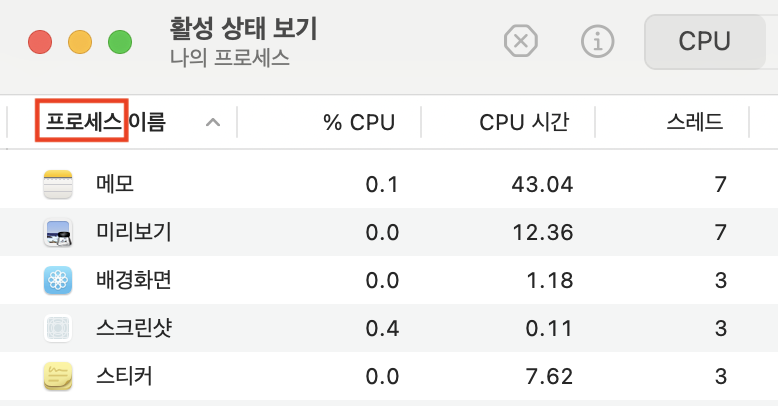
Task: Click the 스크린샷 app icon
Action: click(x=58, y=328)
